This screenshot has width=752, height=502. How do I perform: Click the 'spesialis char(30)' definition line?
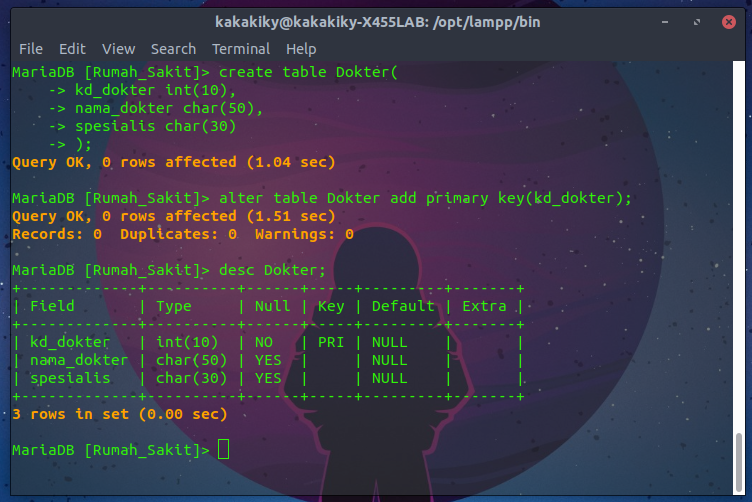(155, 126)
